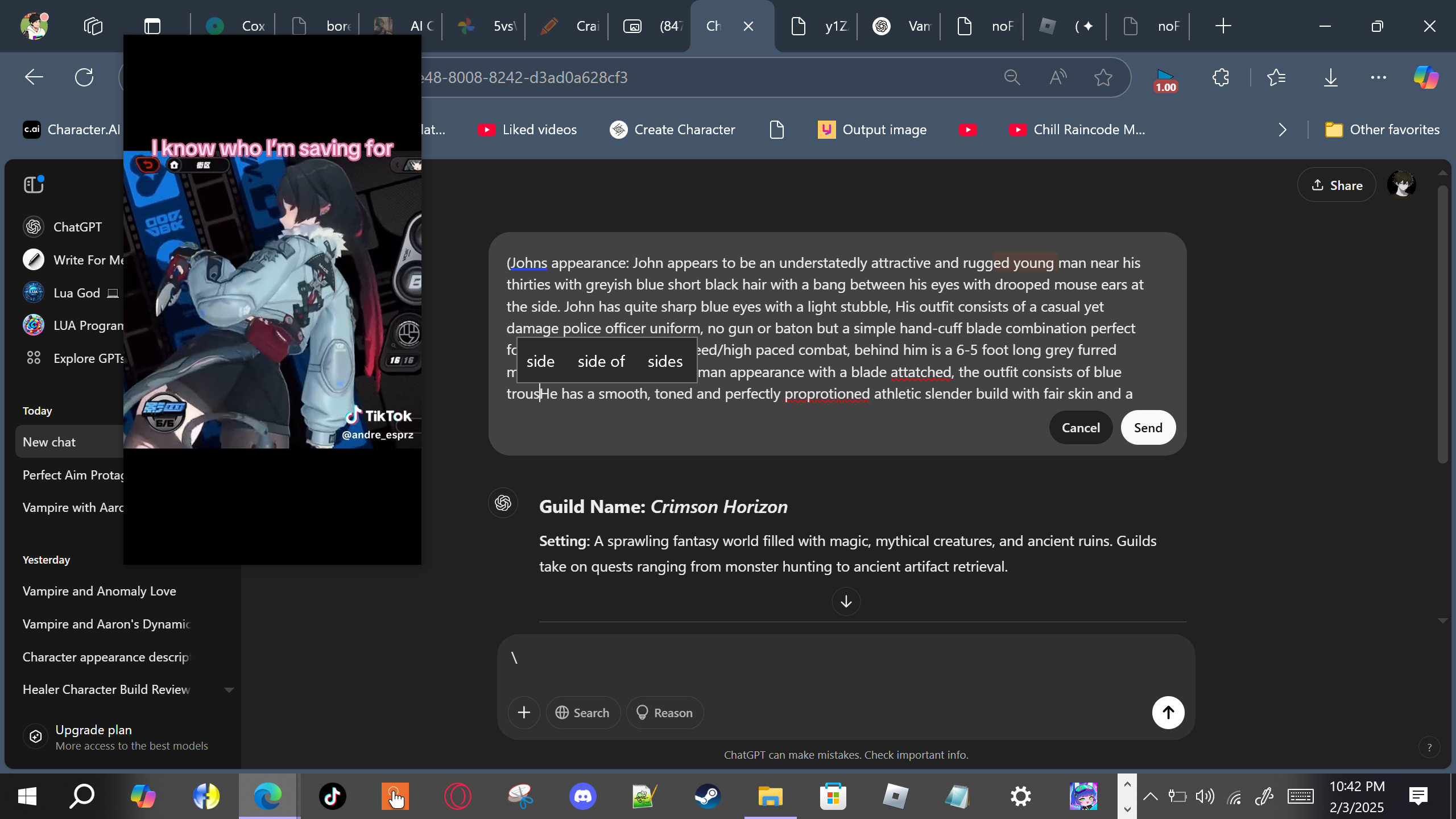The height and width of the screenshot is (819, 1456).
Task: Refresh the current page
Action: [84, 77]
